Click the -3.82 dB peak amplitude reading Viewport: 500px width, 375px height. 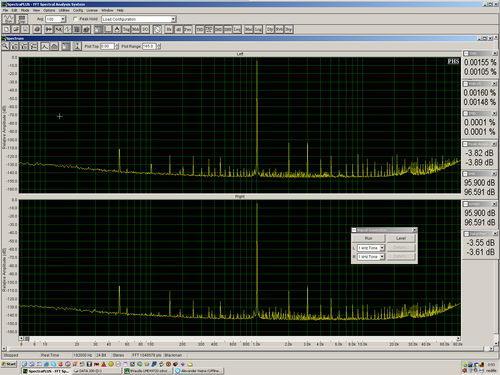479,153
